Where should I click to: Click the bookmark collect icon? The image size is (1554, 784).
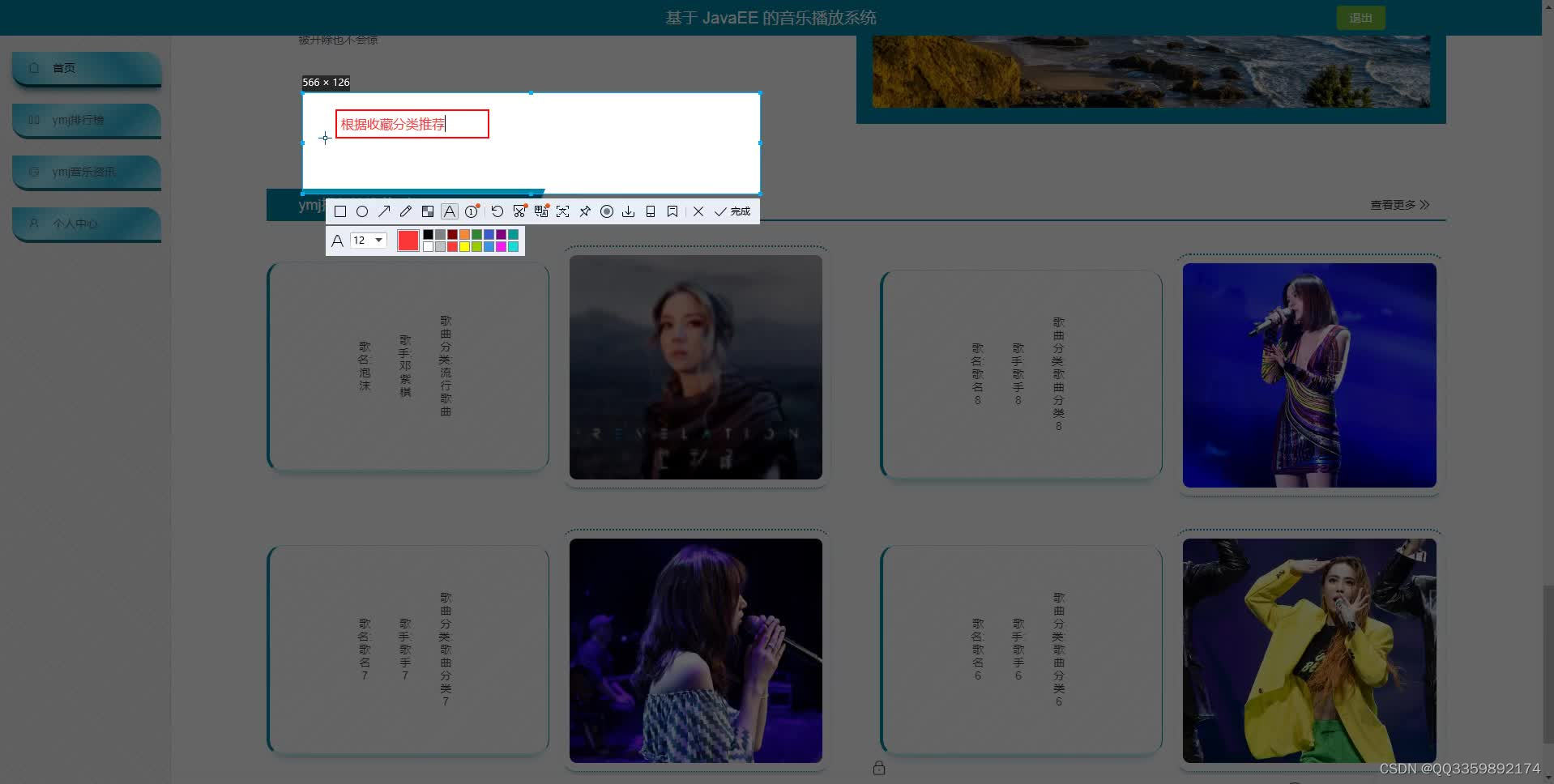click(x=672, y=211)
